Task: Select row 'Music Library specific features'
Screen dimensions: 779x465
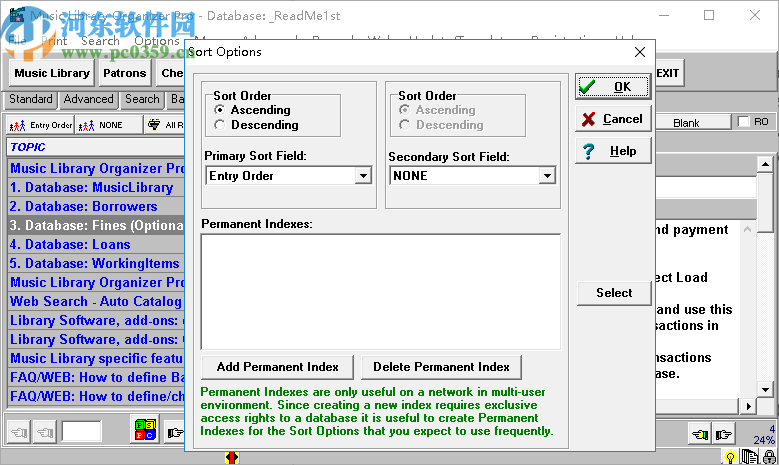Action: 96,359
